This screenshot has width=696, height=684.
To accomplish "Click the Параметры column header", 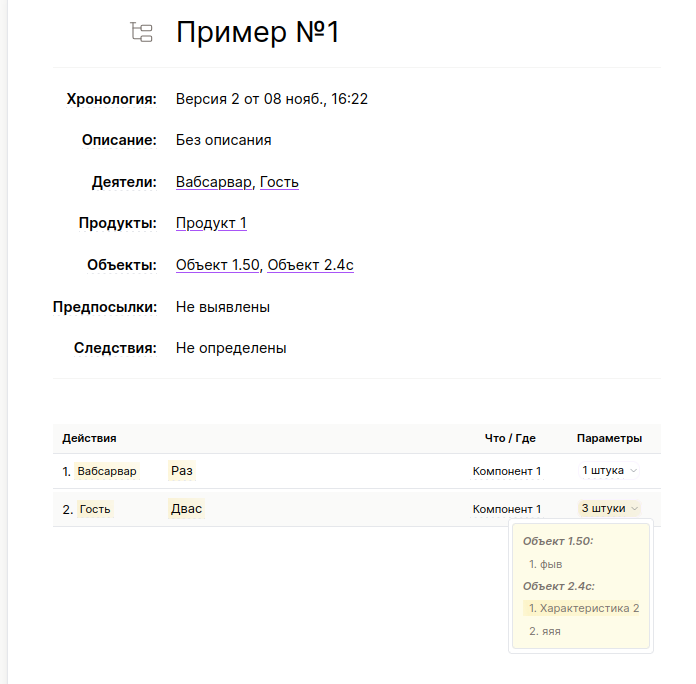I will point(609,438).
